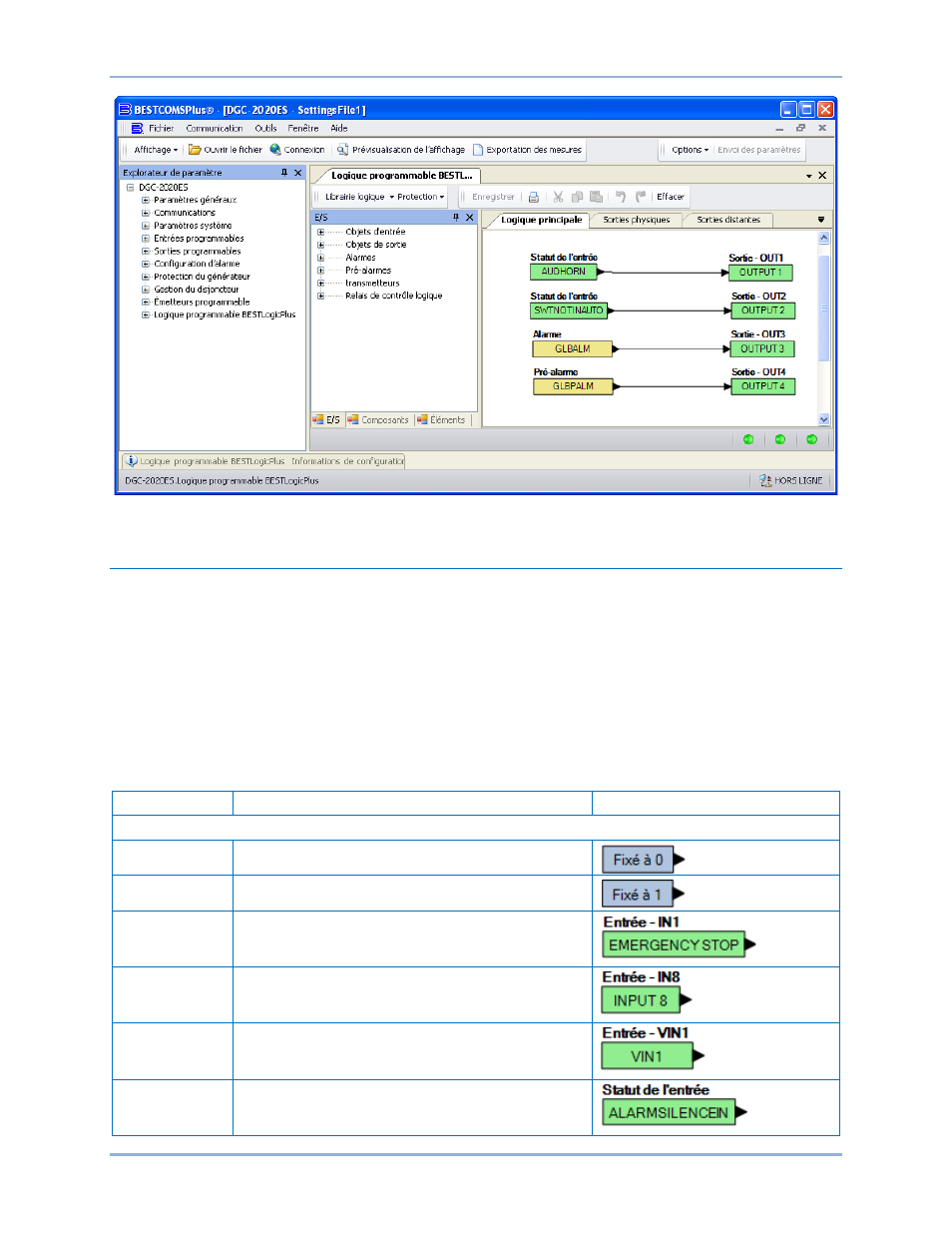Click the middle green status LED
This screenshot has height=1233, width=952.
click(780, 439)
